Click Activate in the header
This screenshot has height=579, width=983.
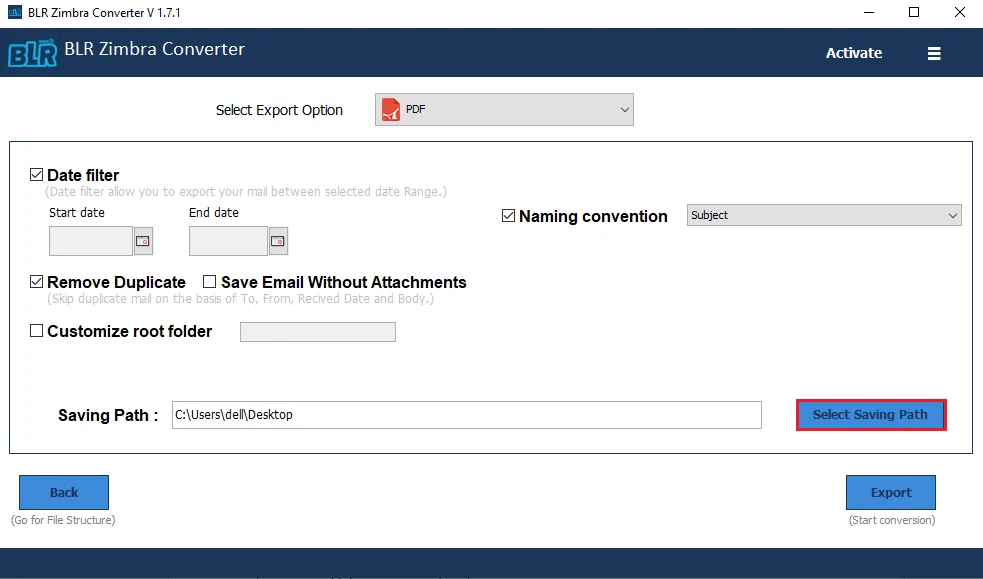(853, 53)
